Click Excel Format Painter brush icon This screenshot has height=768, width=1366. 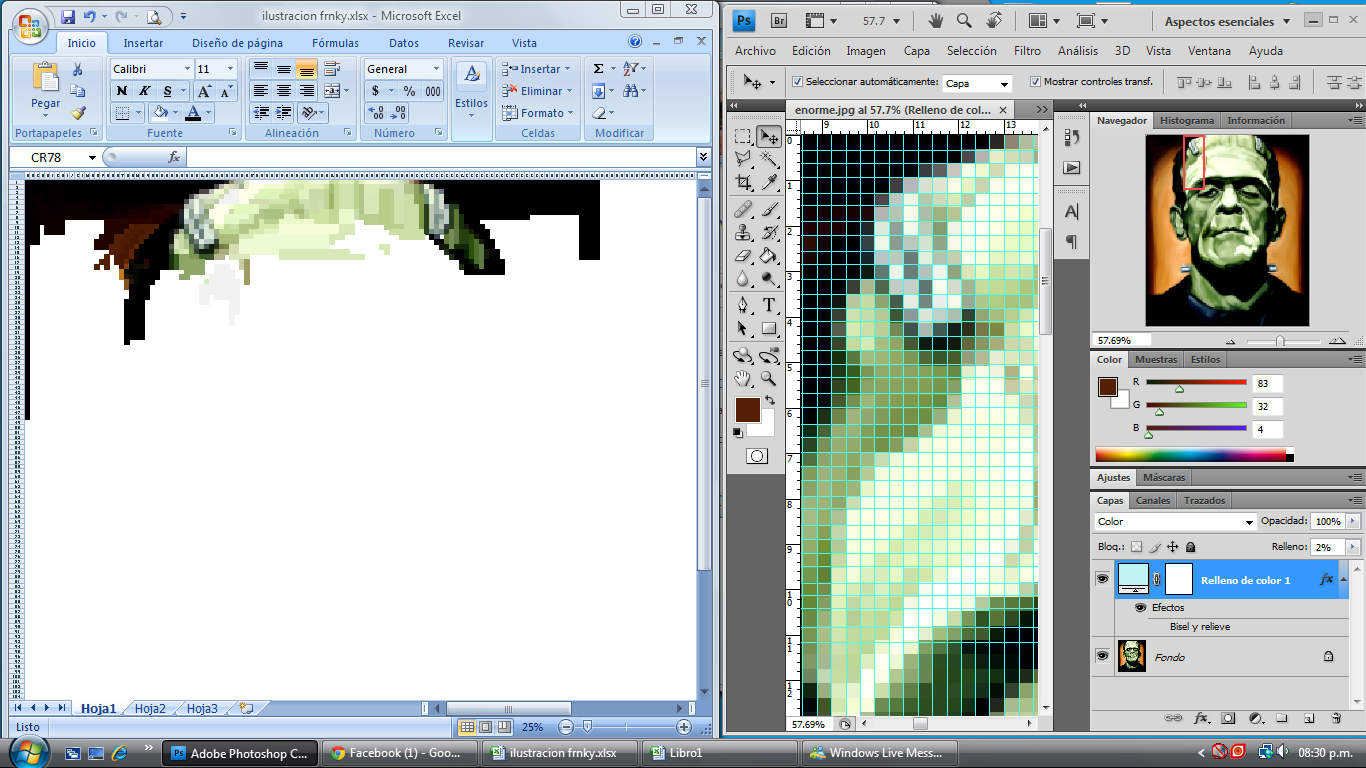tap(78, 113)
